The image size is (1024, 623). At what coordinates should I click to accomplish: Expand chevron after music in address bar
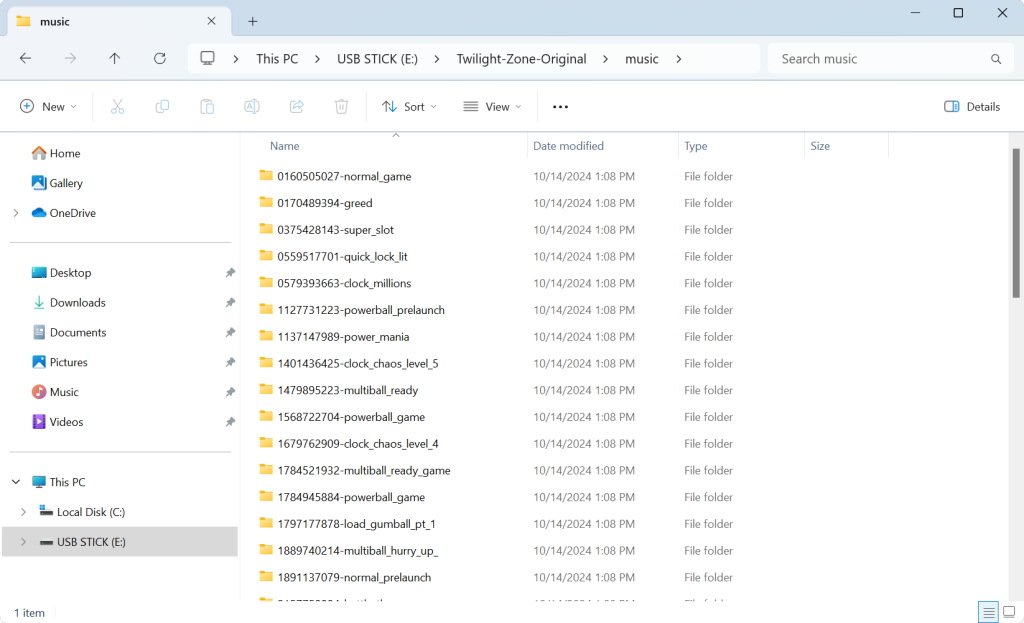(x=679, y=59)
